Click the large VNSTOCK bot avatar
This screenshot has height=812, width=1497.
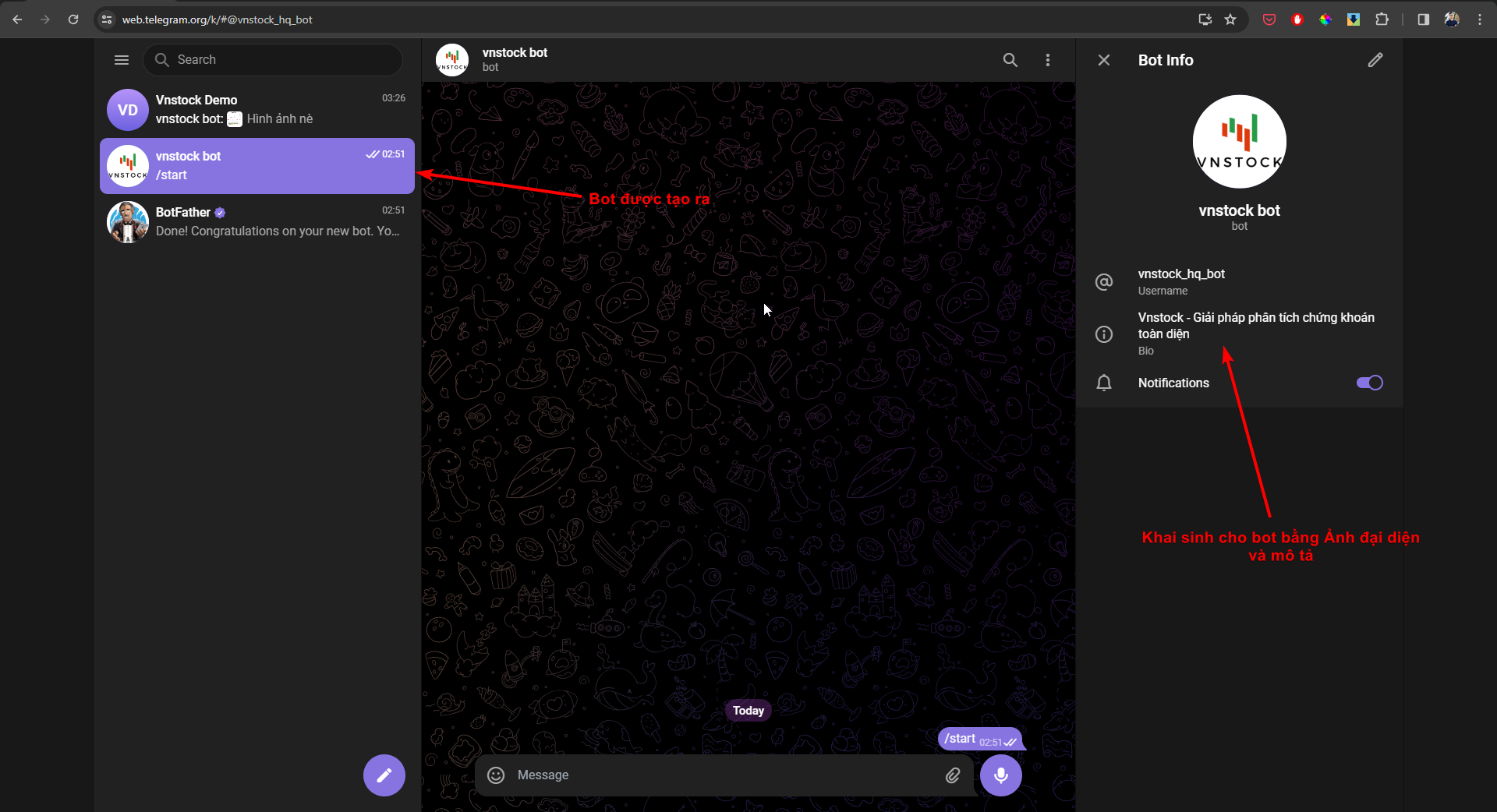click(1239, 142)
